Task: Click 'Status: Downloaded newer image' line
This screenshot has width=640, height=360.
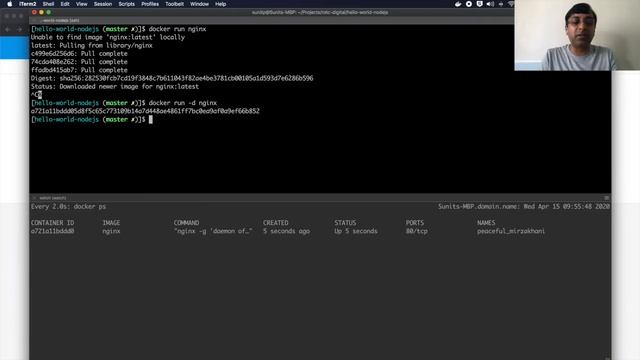Action: pos(115,87)
